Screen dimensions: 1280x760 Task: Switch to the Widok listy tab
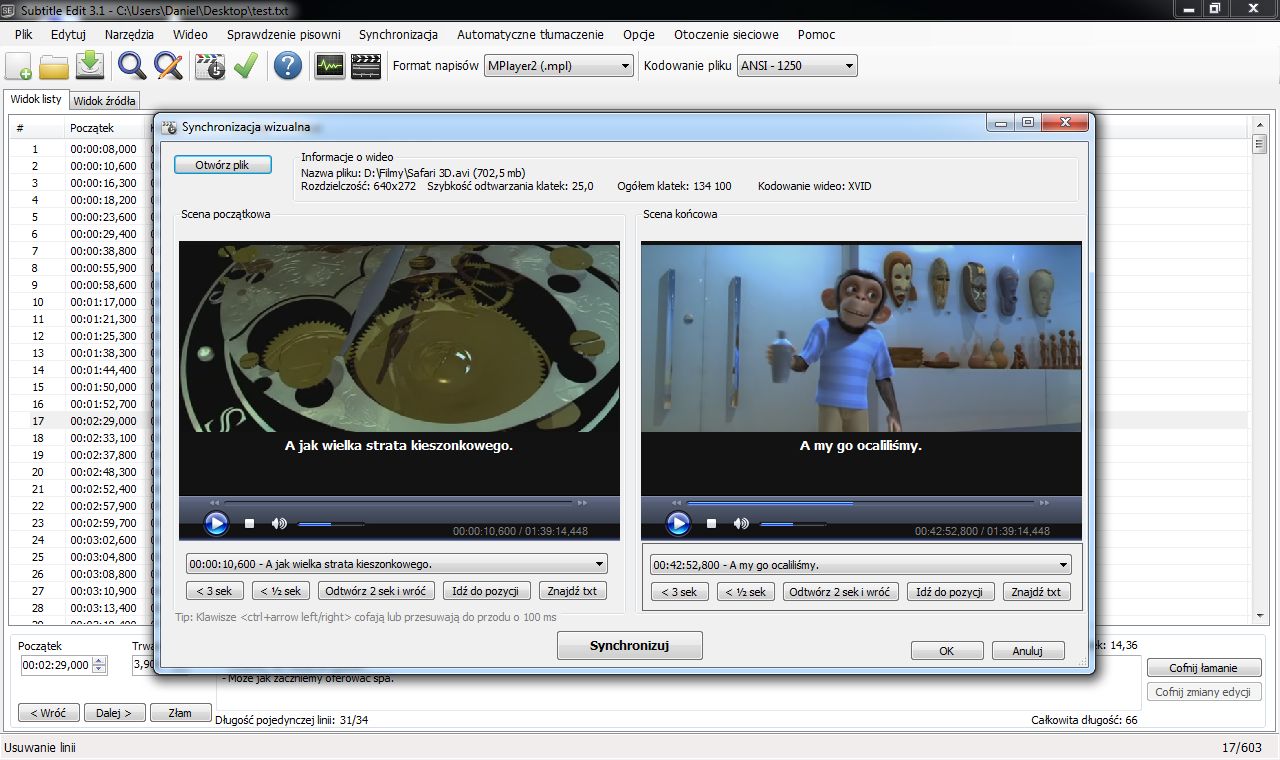36,99
